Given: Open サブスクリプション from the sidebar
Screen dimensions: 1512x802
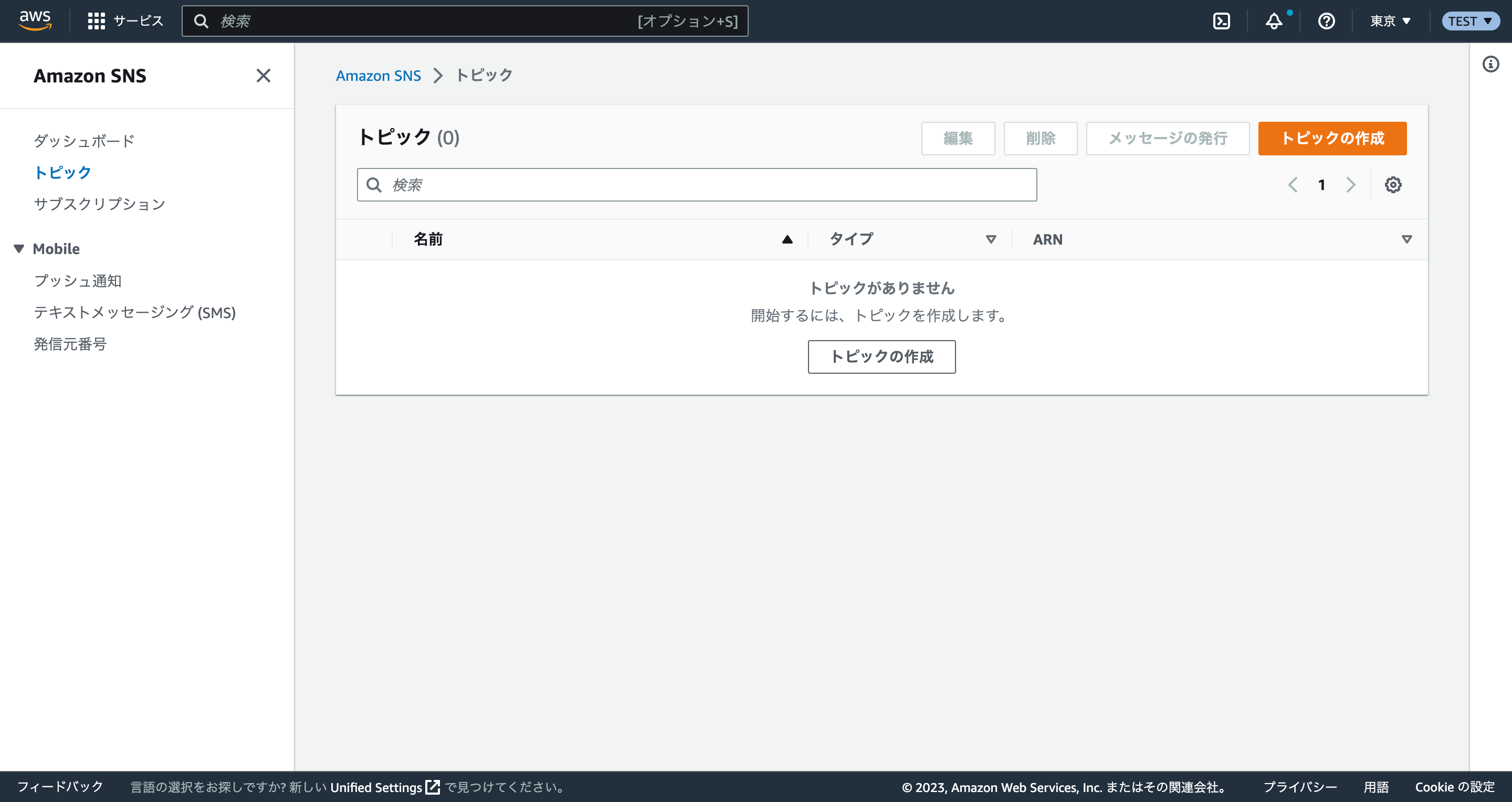Looking at the screenshot, I should pyautogui.click(x=100, y=204).
